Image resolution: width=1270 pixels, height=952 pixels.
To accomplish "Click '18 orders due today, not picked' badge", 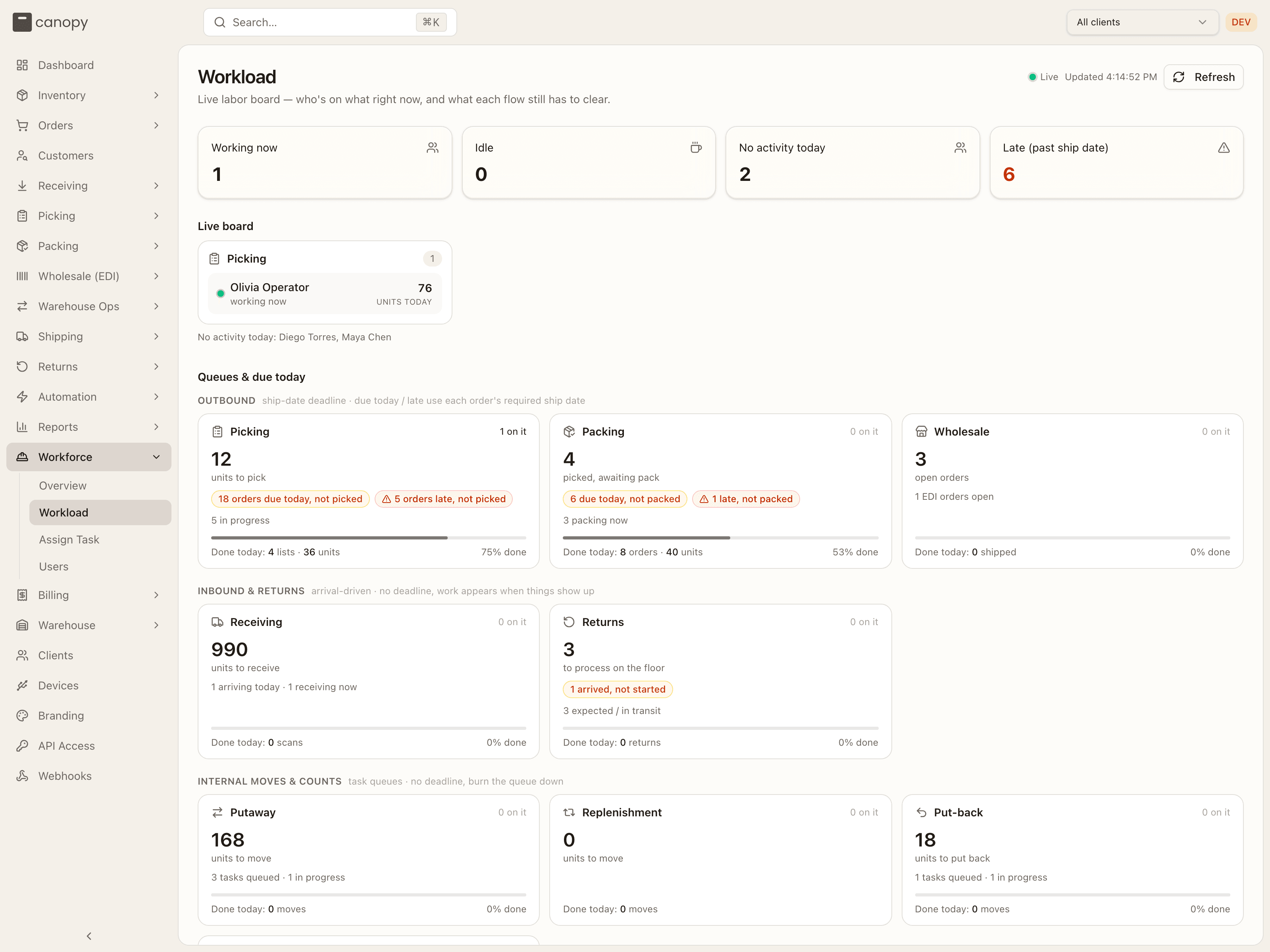I will (290, 499).
